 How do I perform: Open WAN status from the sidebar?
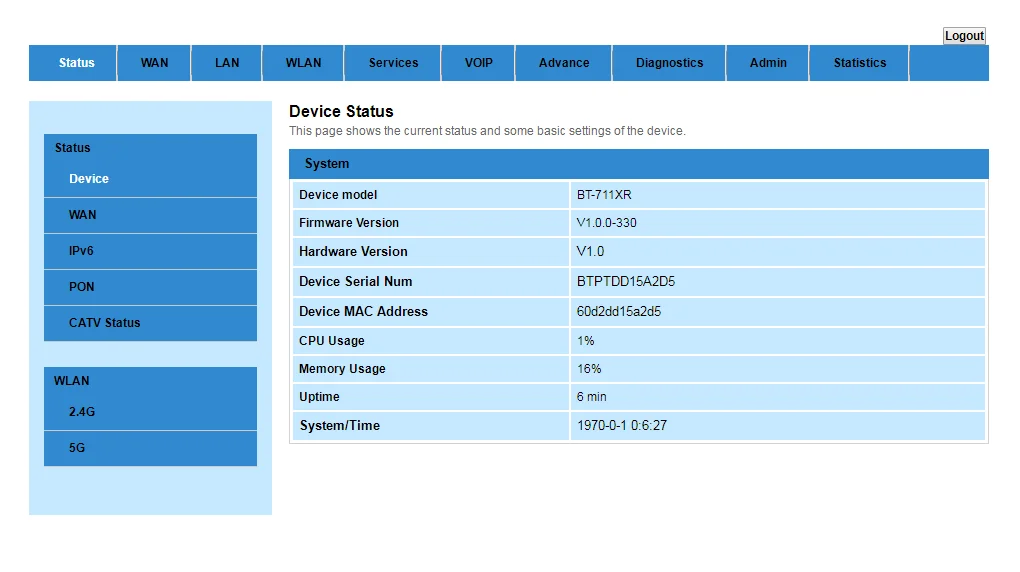coord(83,215)
